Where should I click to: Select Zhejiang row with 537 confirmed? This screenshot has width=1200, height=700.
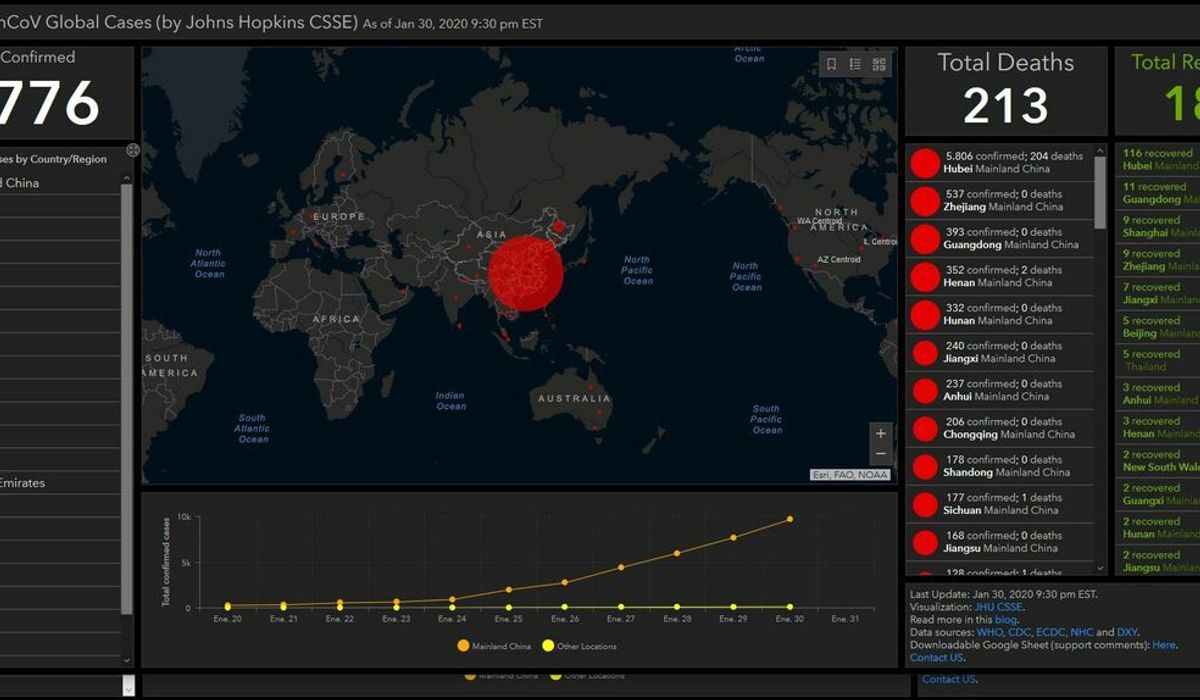pyautogui.click(x=1000, y=201)
